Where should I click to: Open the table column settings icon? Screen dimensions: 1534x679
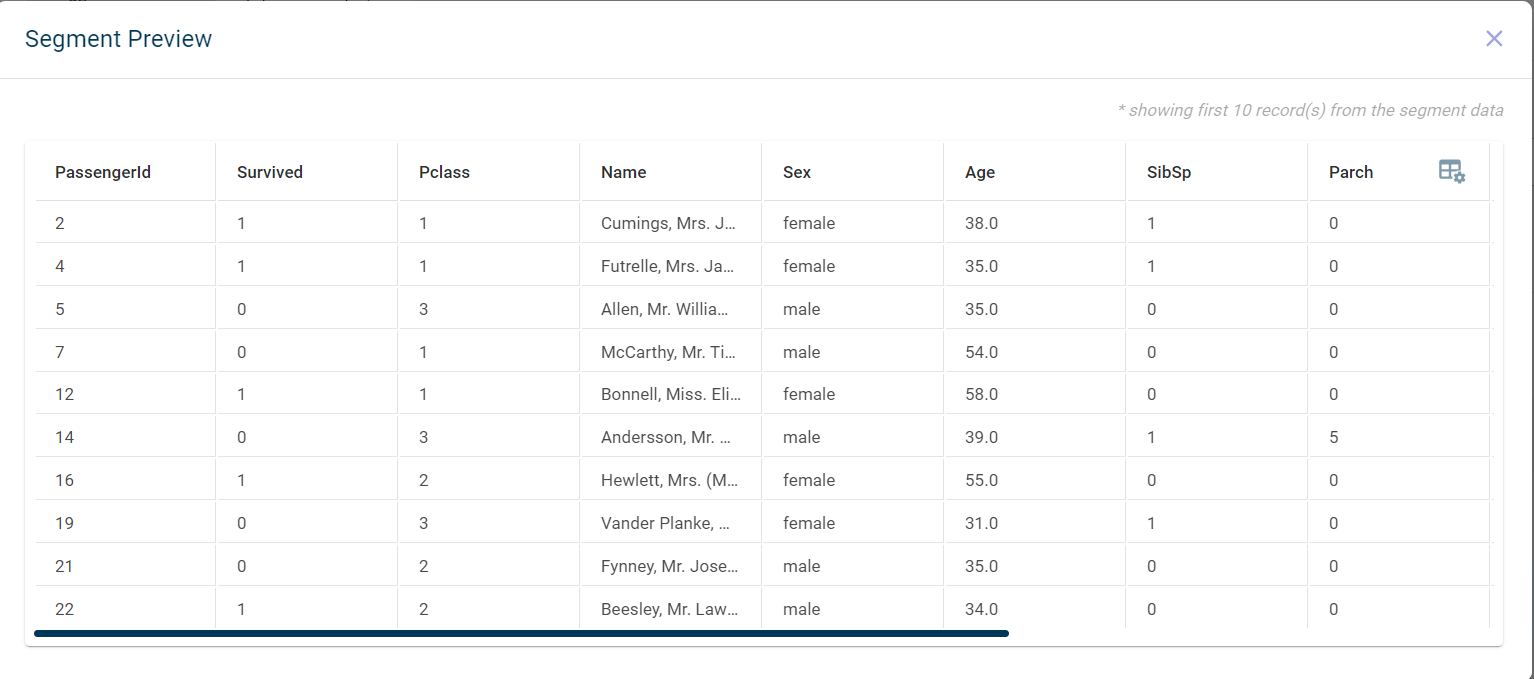click(x=1451, y=171)
